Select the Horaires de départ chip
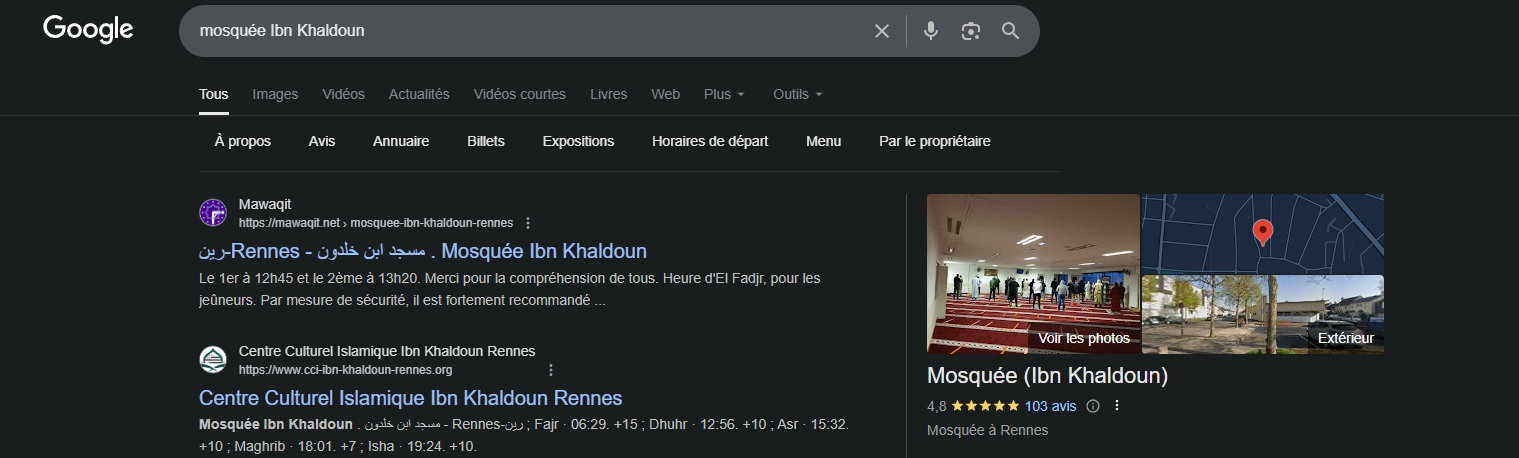Viewport: 1519px width, 458px height. point(710,141)
